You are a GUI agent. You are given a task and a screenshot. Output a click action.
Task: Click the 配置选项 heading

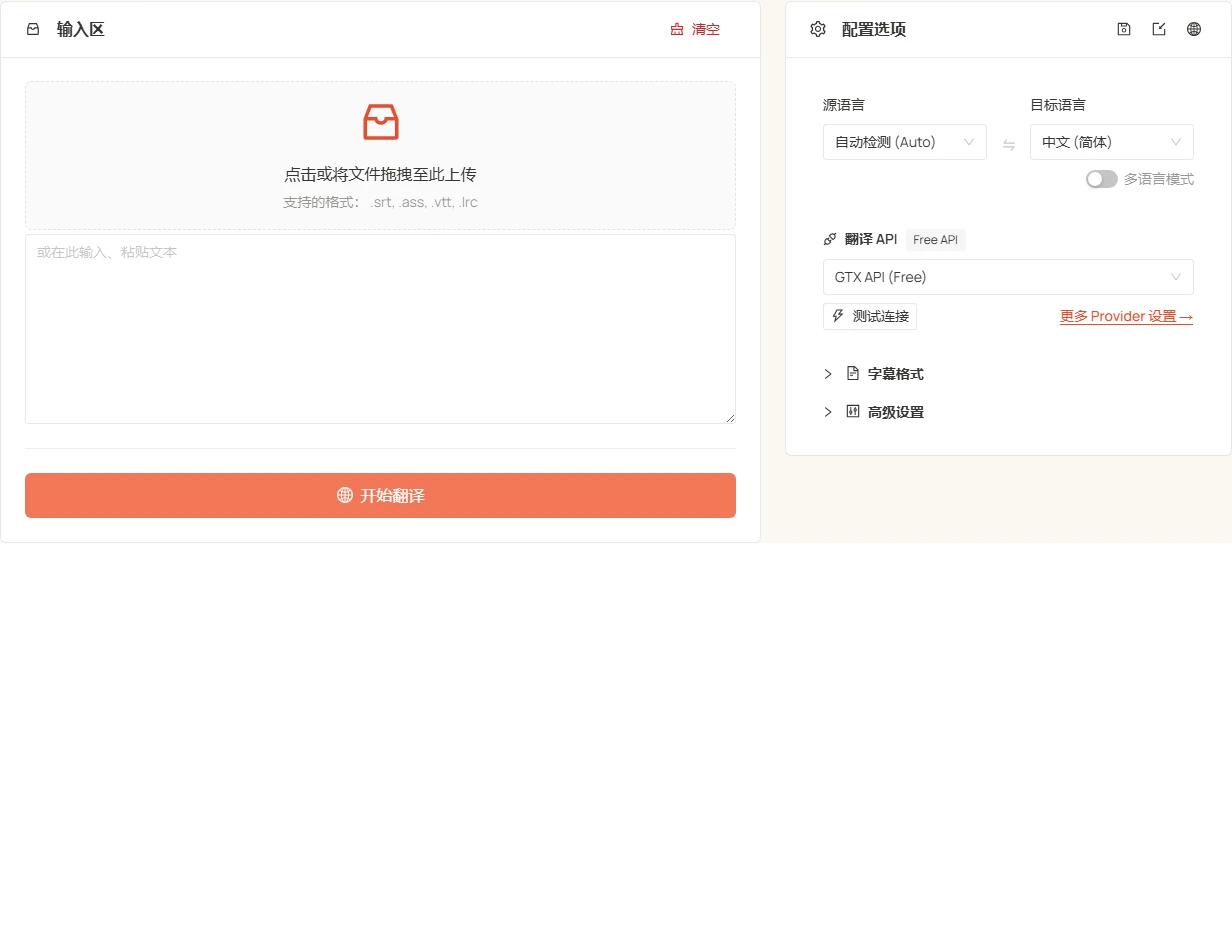click(874, 29)
